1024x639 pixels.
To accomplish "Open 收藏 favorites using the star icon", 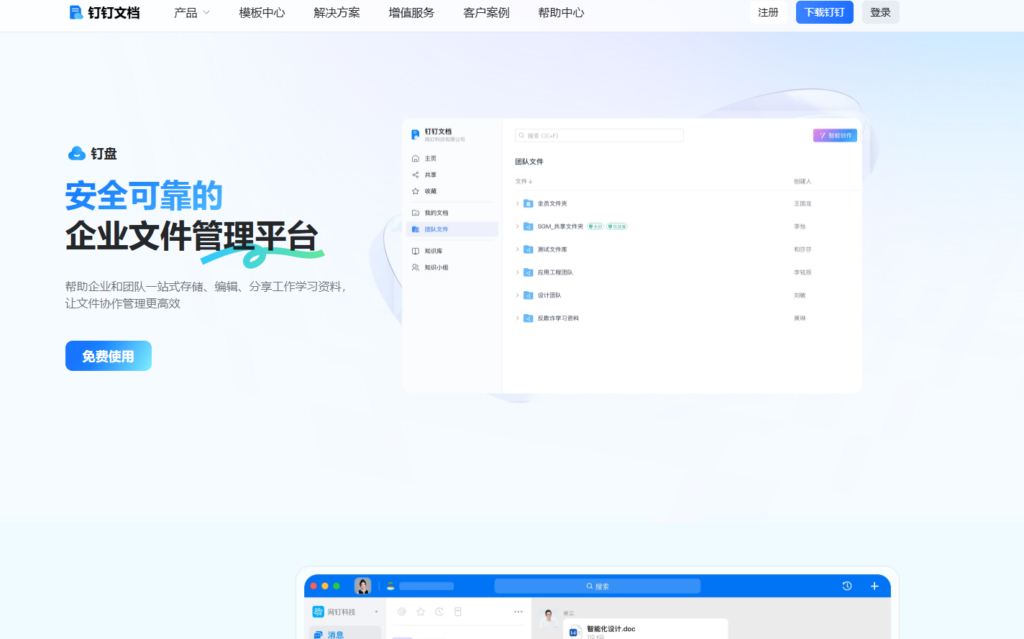I will tap(414, 192).
